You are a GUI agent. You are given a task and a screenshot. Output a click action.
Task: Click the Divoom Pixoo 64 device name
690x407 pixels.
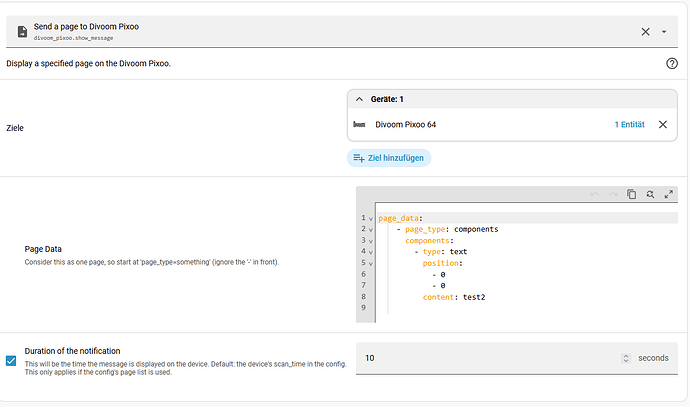click(x=405, y=125)
